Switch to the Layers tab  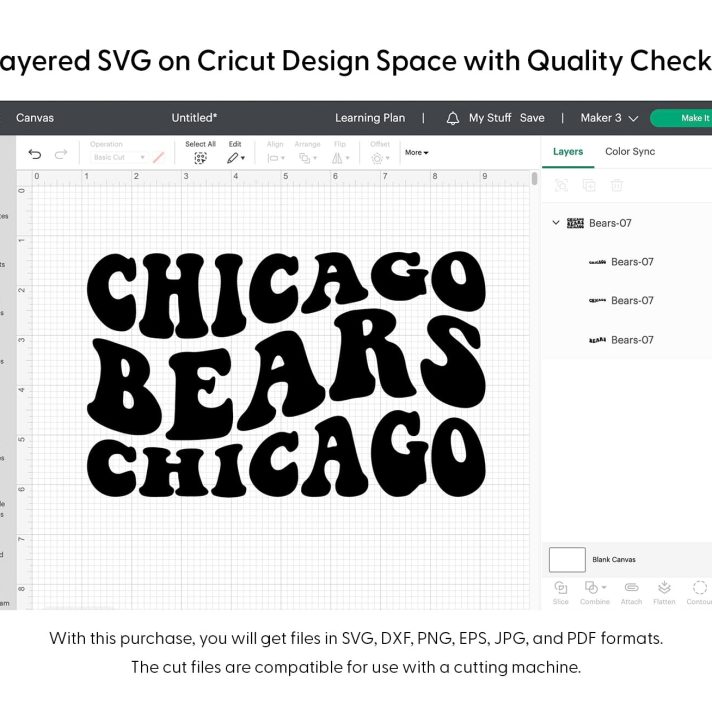(x=568, y=152)
